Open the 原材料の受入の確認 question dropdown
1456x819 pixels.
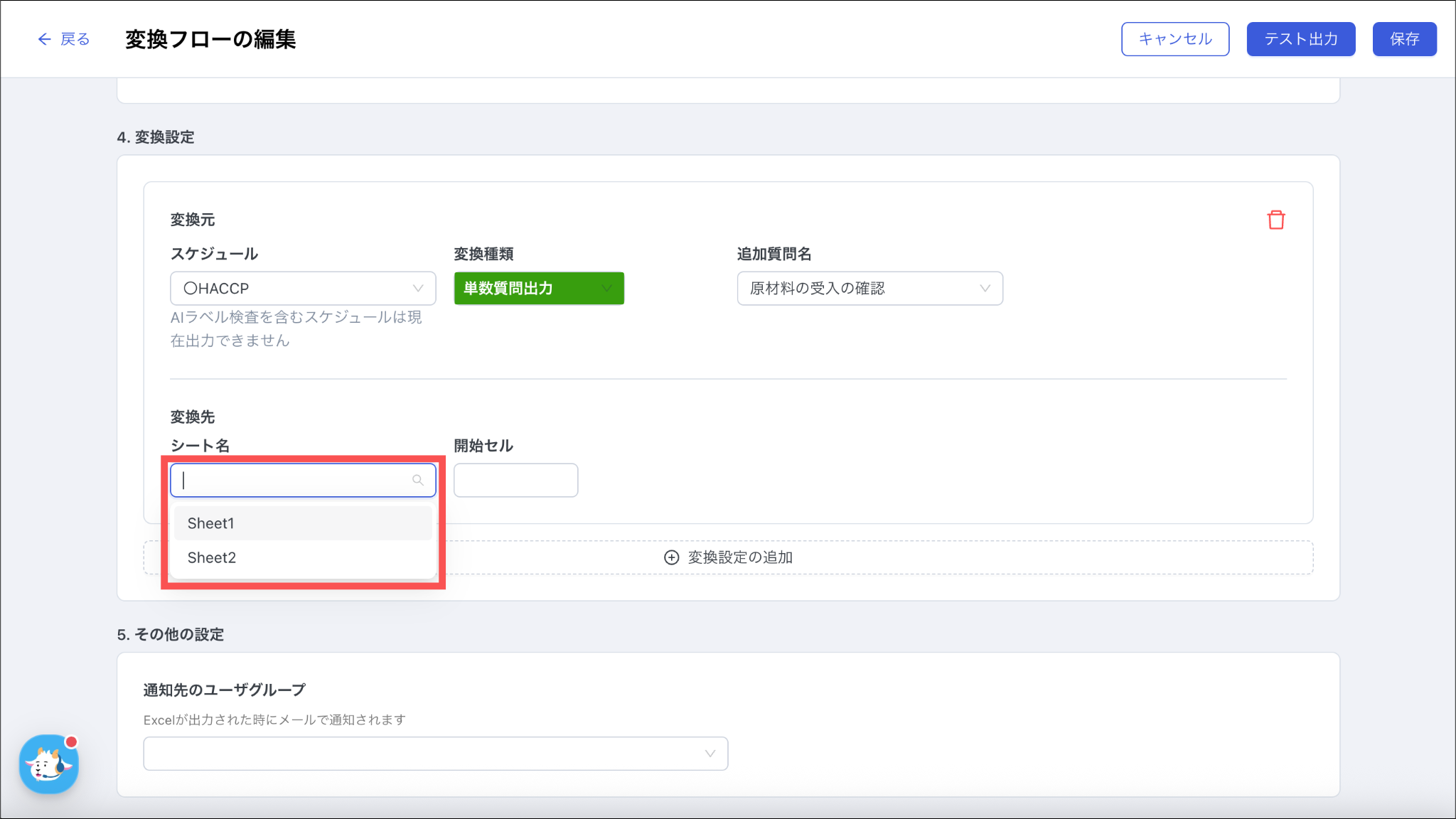pyautogui.click(x=869, y=288)
